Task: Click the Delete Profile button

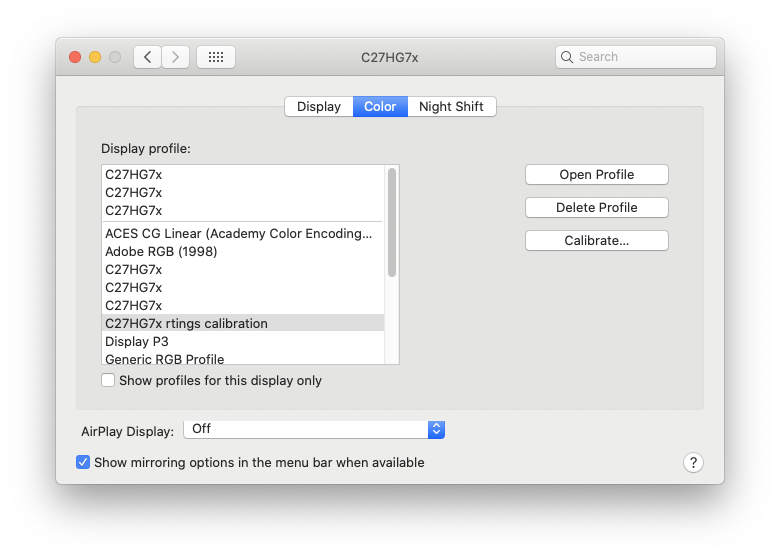Action: [596, 207]
